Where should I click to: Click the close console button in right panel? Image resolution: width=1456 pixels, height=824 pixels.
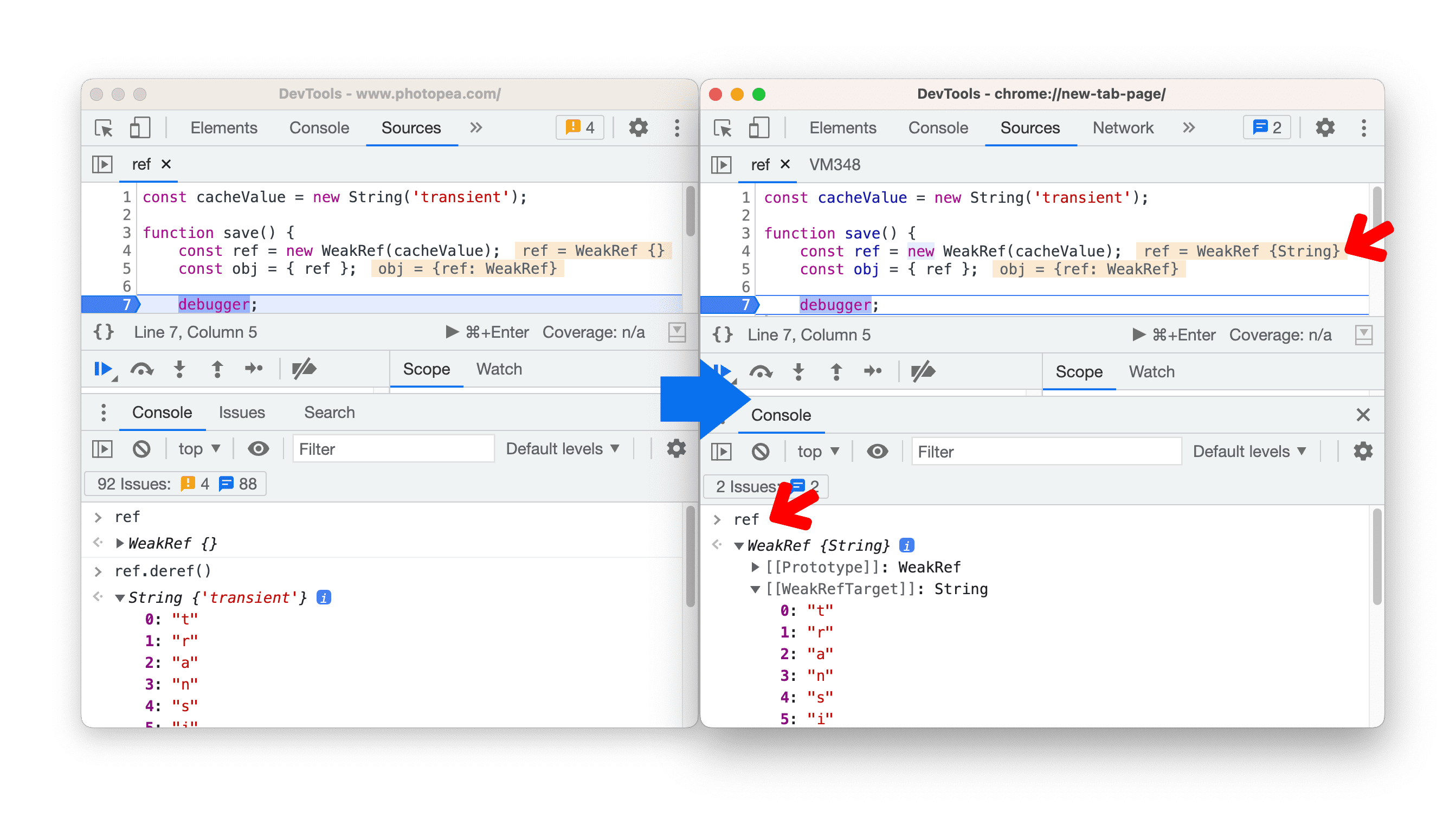click(1363, 414)
